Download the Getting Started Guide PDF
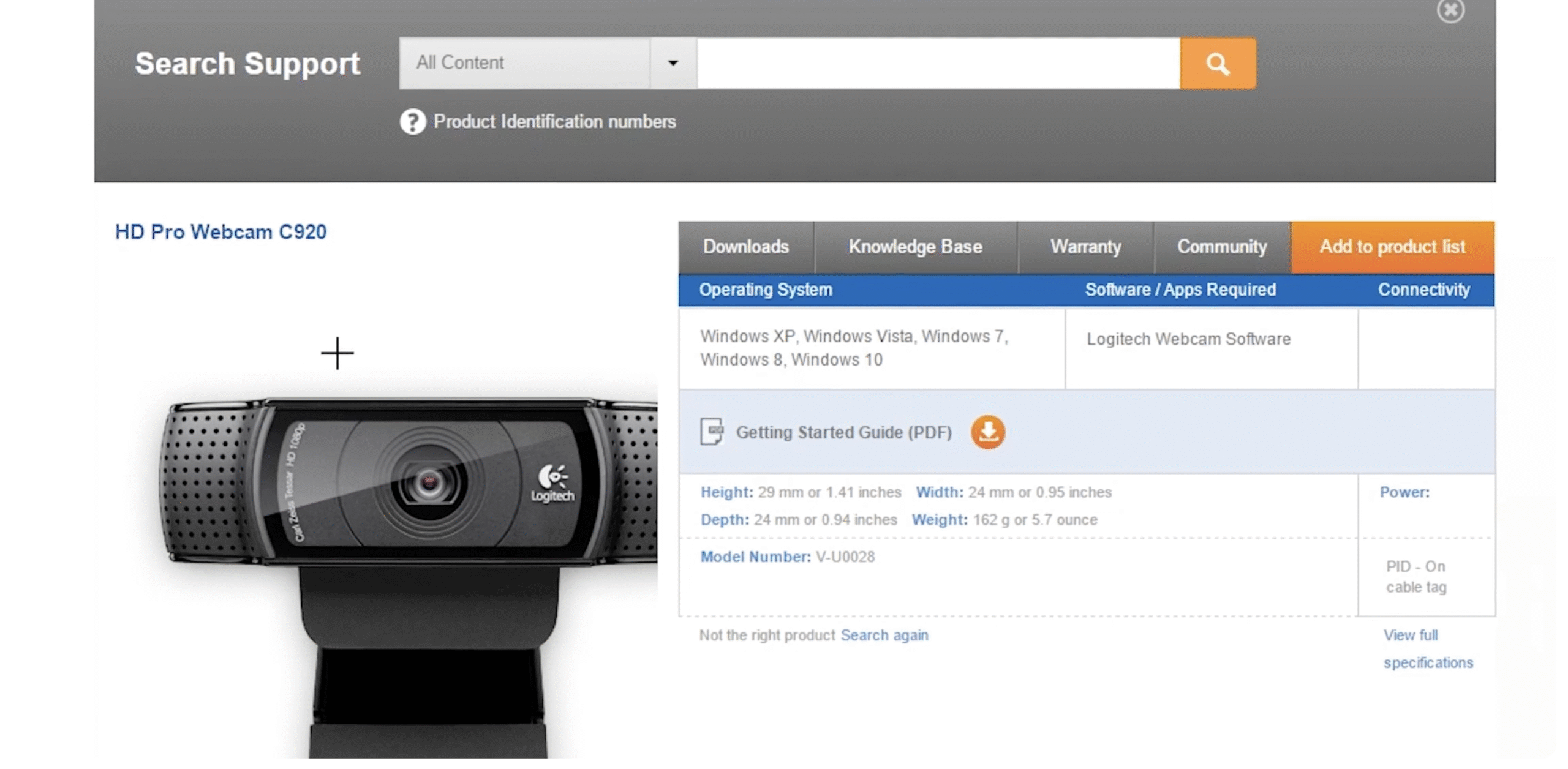 point(987,432)
